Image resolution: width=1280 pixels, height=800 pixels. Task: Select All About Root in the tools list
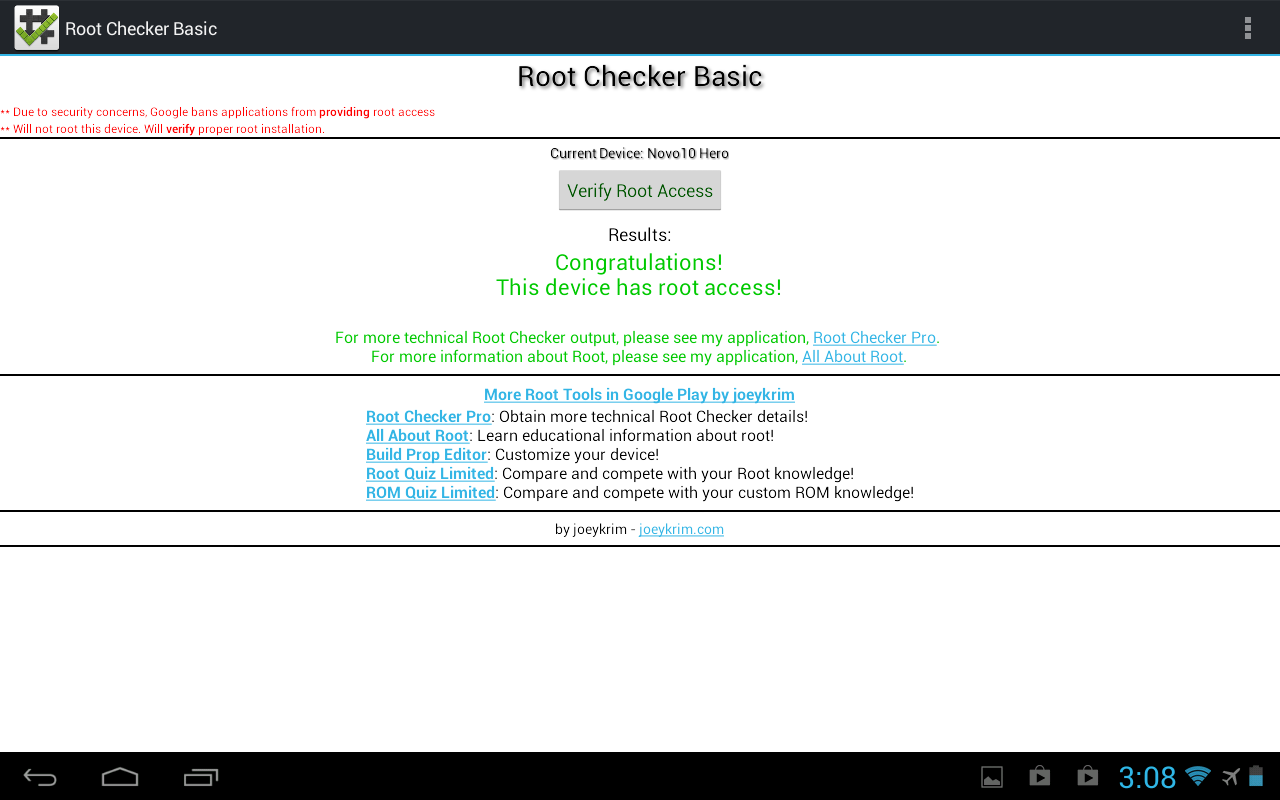pos(417,436)
